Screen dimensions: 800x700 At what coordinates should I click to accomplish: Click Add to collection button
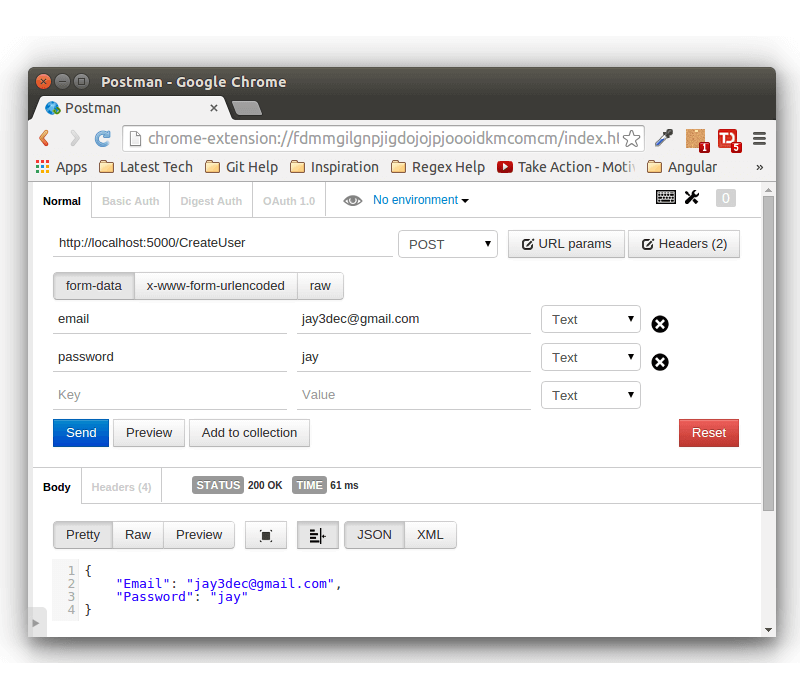click(x=249, y=433)
